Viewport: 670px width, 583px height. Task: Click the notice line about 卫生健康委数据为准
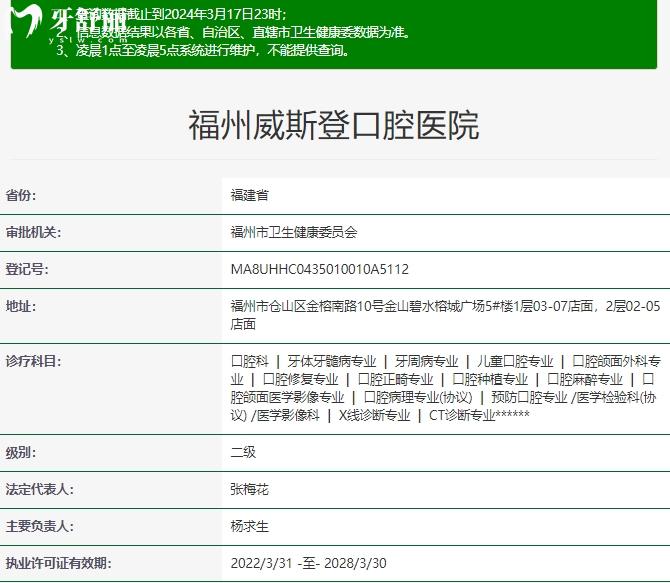click(x=233, y=32)
